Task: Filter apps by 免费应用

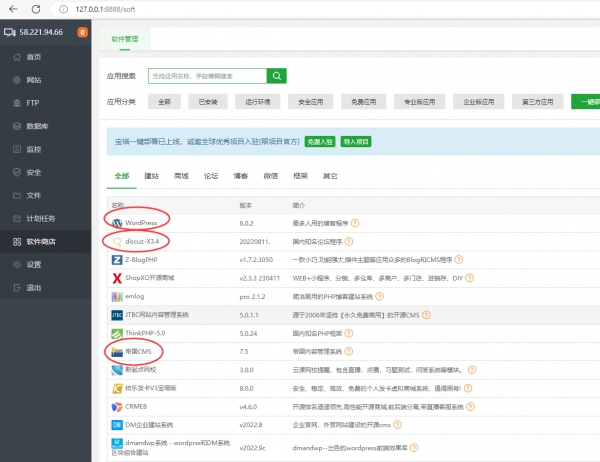Action: (x=364, y=102)
